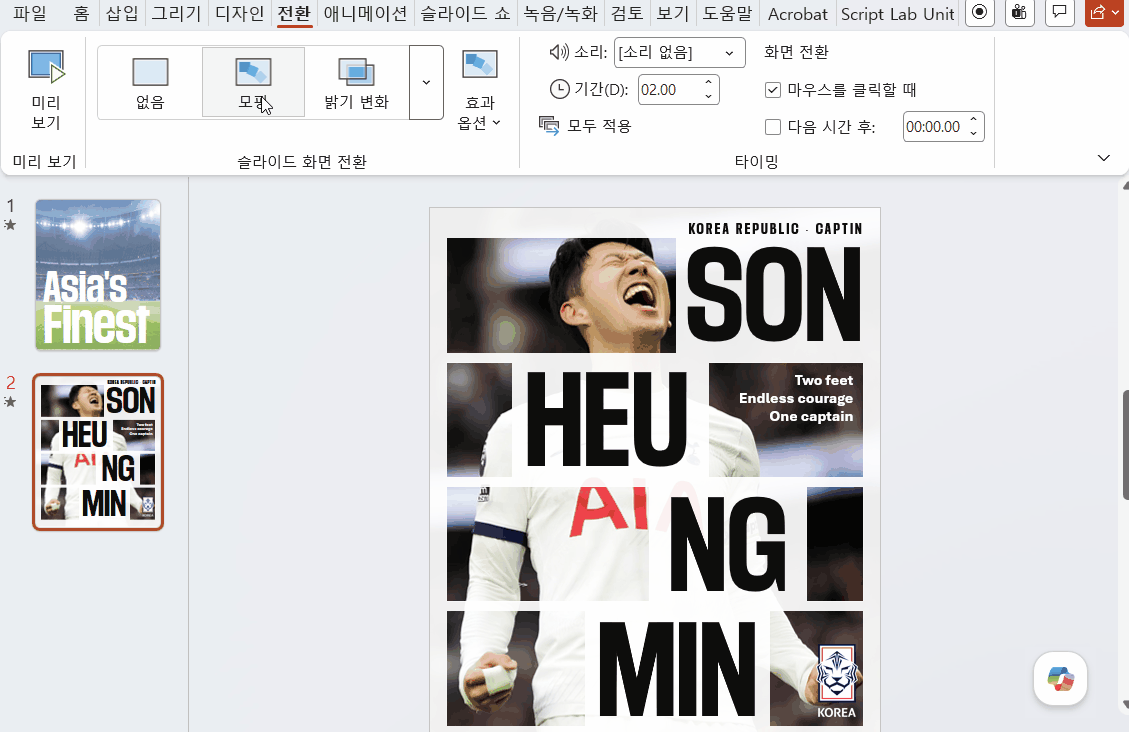Open the View (보기) tab
This screenshot has height=732, width=1129.
click(673, 14)
